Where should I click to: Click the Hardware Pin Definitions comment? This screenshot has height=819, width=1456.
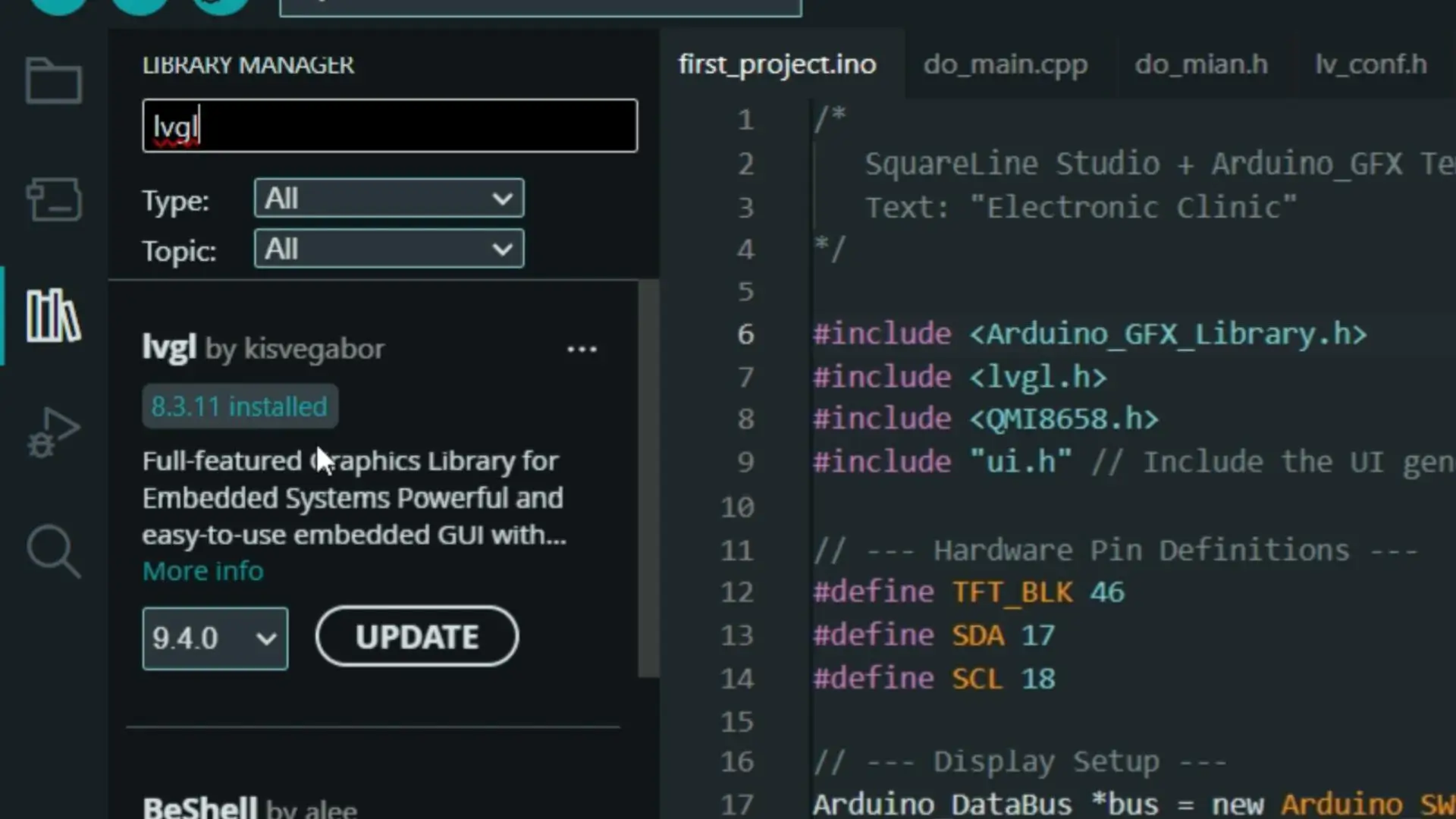(x=1115, y=551)
